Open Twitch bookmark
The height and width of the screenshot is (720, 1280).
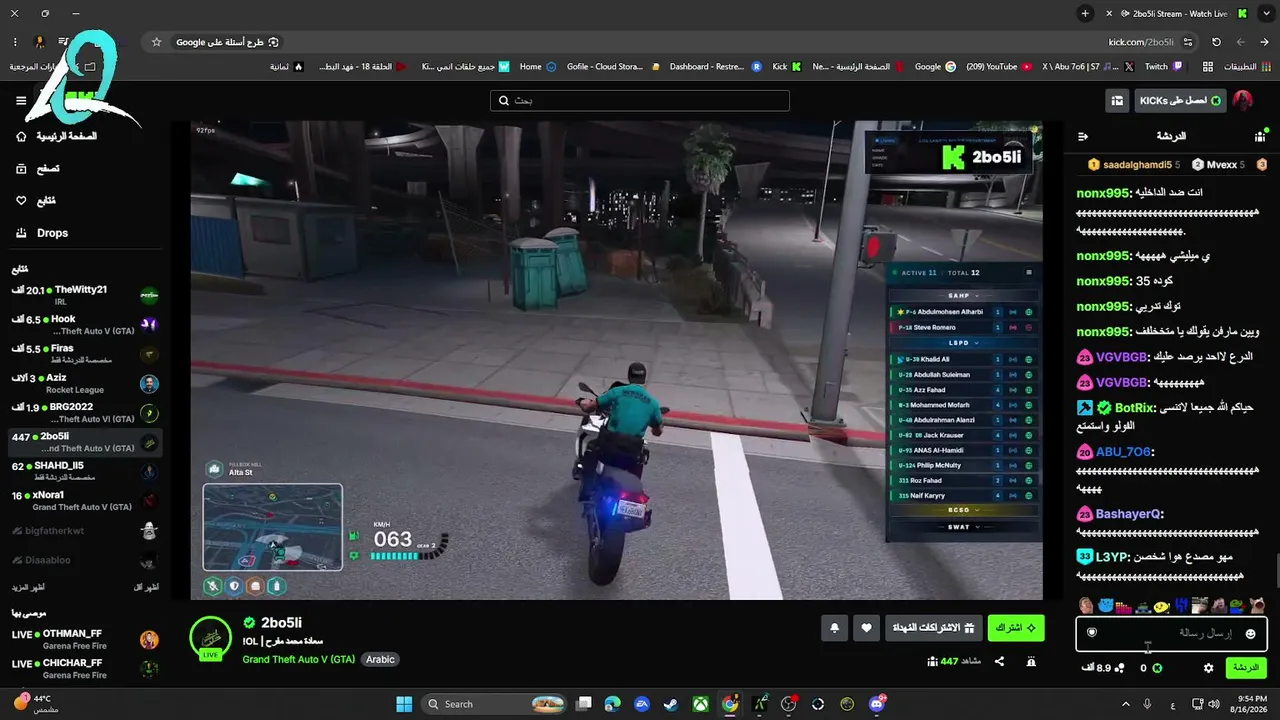click(x=1163, y=67)
